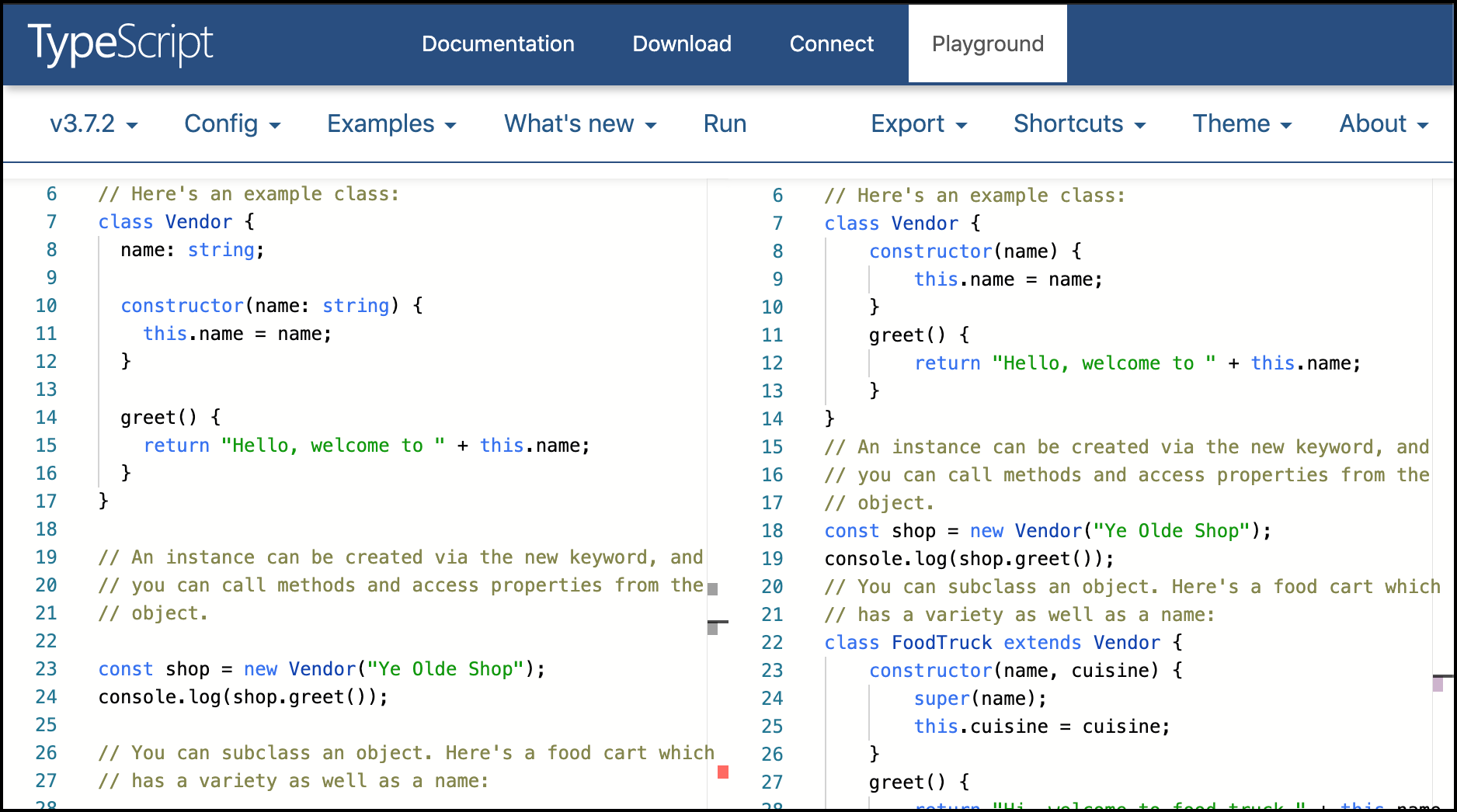
Task: Click the TypeScript logo
Action: [120, 43]
